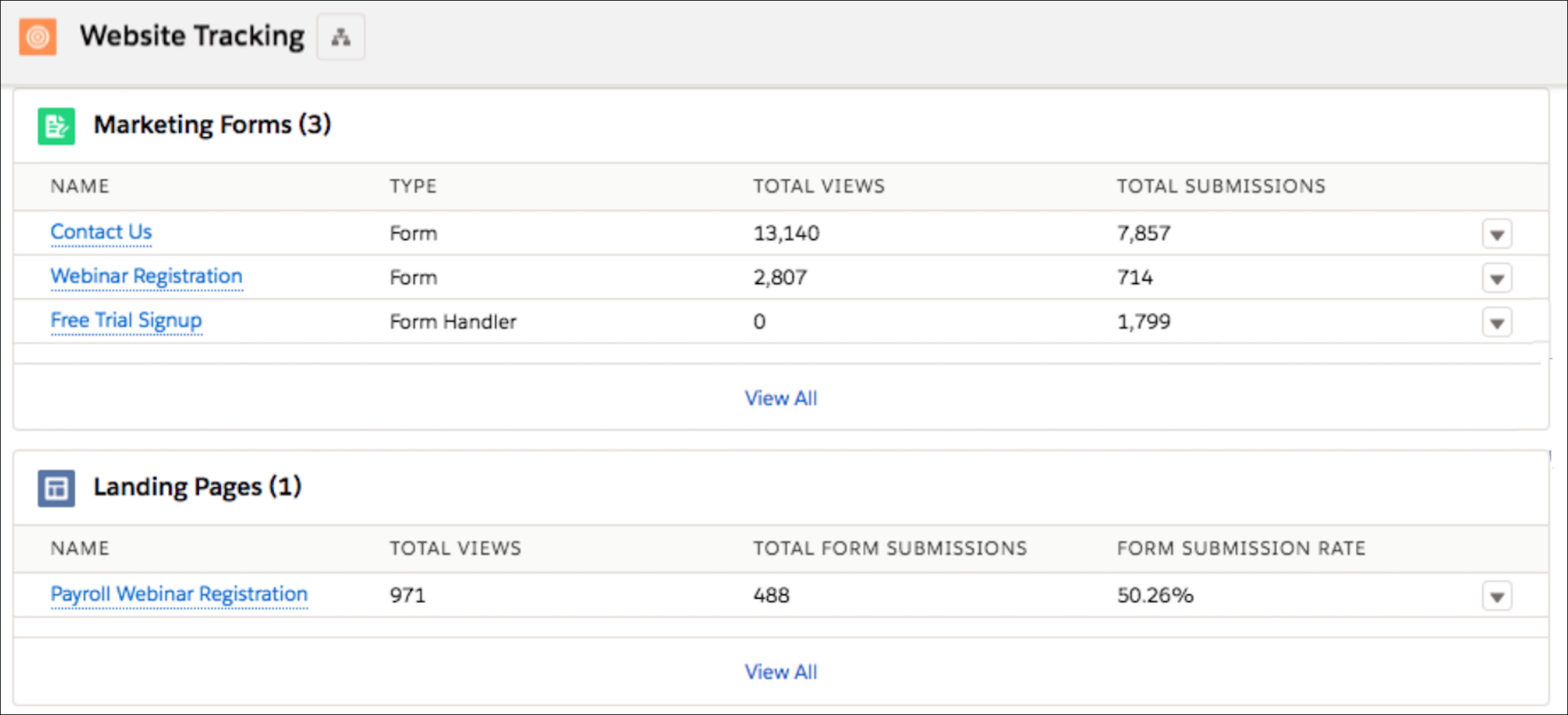The width and height of the screenshot is (1568, 715).
Task: Click View All under Marketing Forms
Action: point(781,398)
